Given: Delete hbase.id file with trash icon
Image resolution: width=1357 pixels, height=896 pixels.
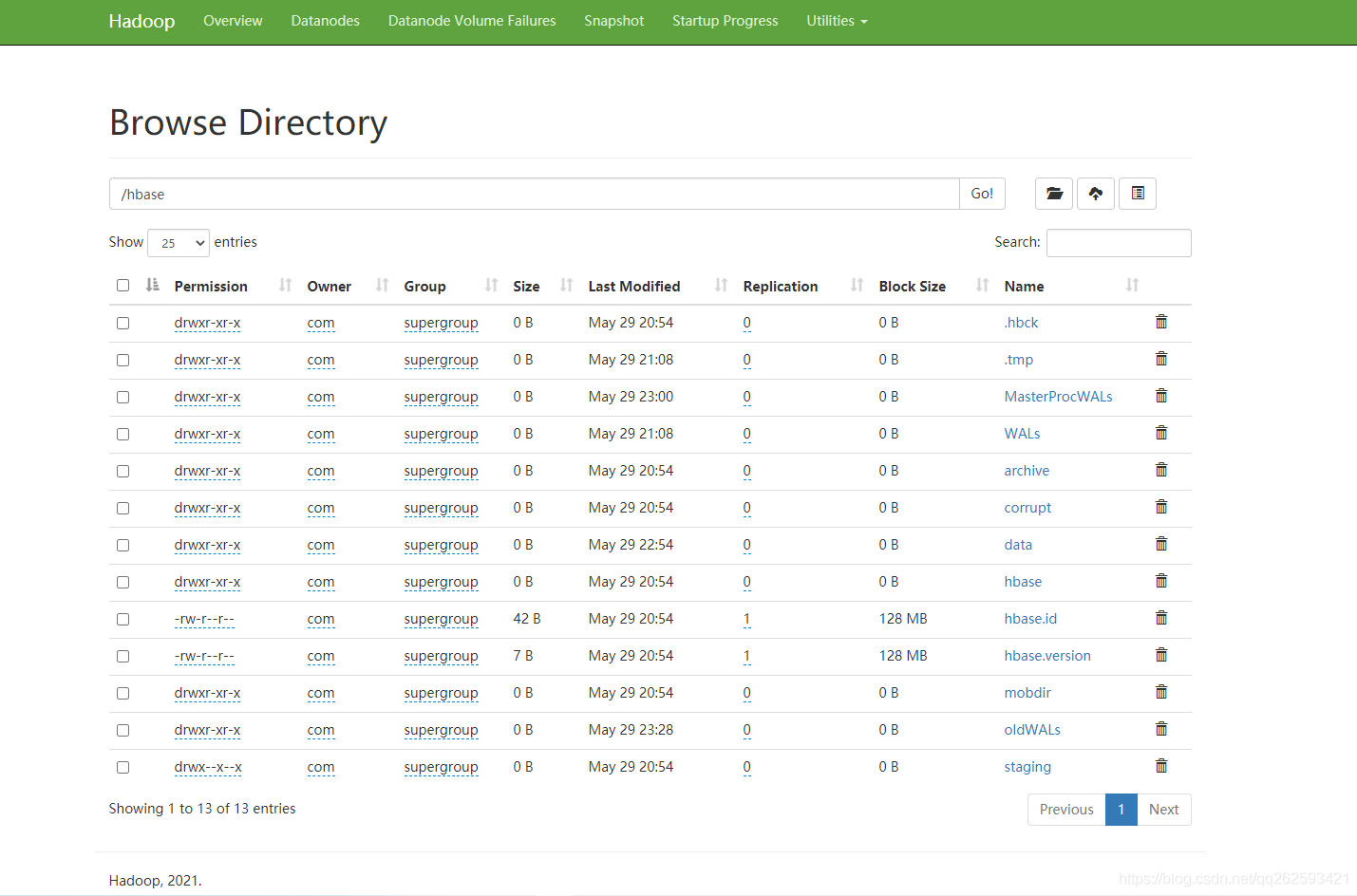Looking at the screenshot, I should 1160,618.
